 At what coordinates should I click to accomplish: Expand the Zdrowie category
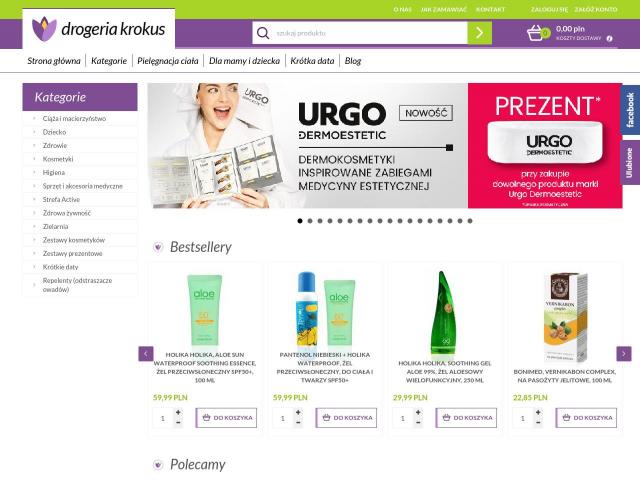(55, 146)
